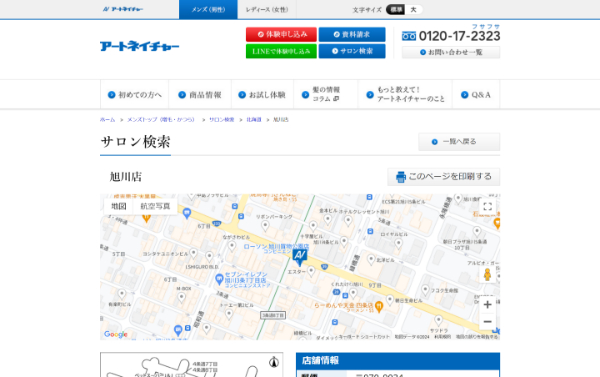
Task: Click the Art Nature salon map marker
Action: pos(300,257)
